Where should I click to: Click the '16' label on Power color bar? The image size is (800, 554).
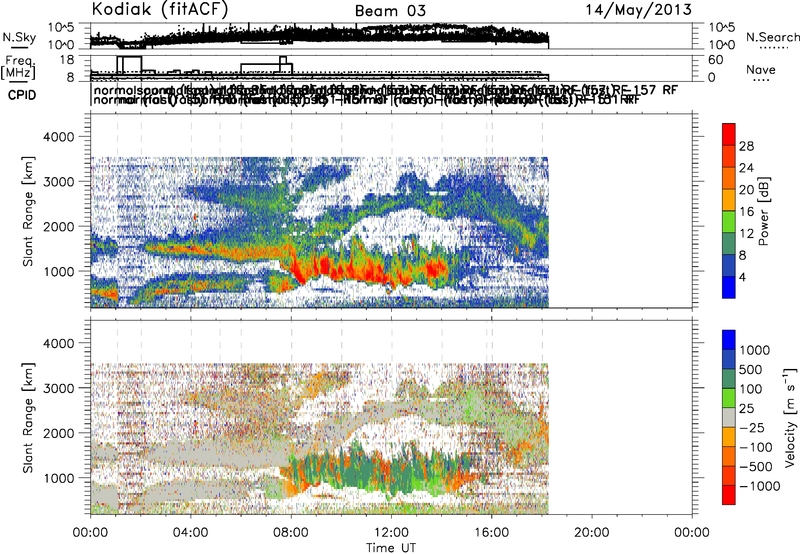click(x=746, y=212)
